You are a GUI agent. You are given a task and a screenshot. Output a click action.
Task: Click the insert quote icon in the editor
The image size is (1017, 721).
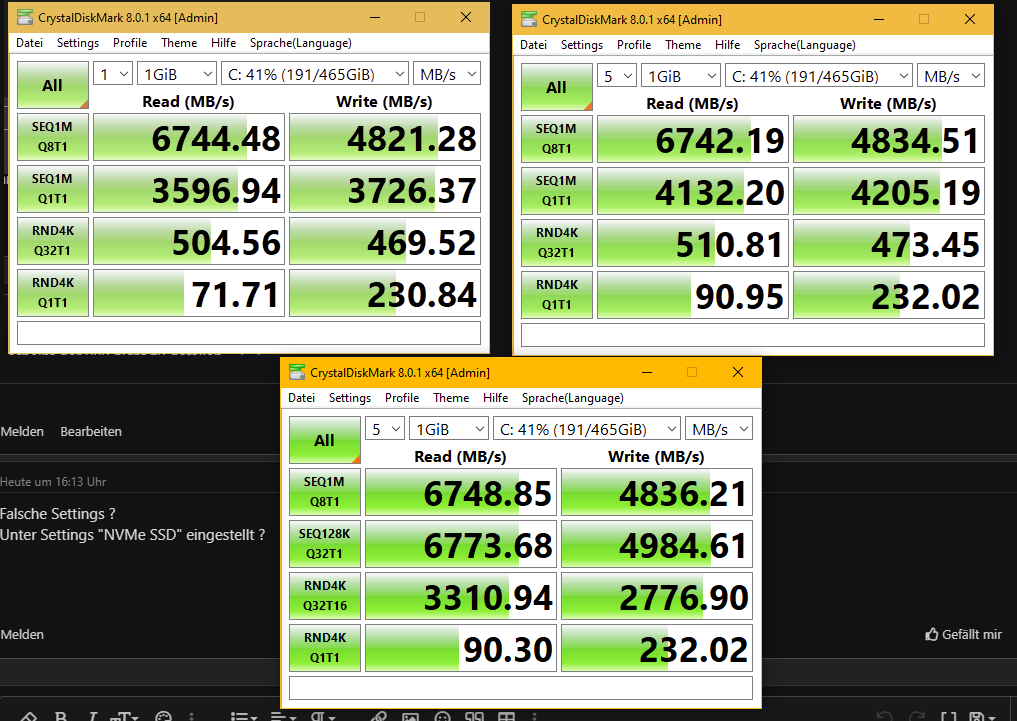coord(475,716)
